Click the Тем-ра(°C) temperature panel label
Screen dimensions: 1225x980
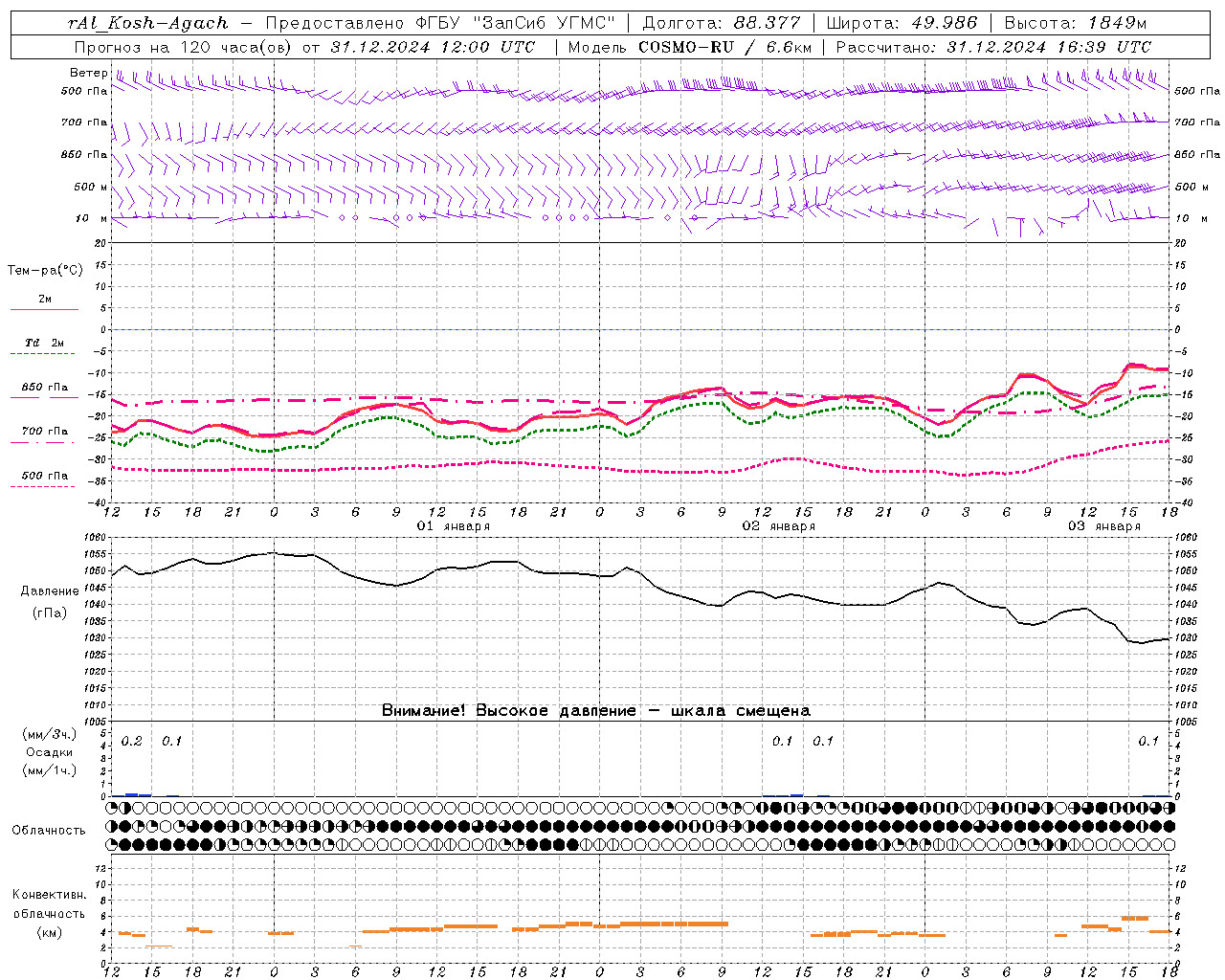click(x=45, y=271)
